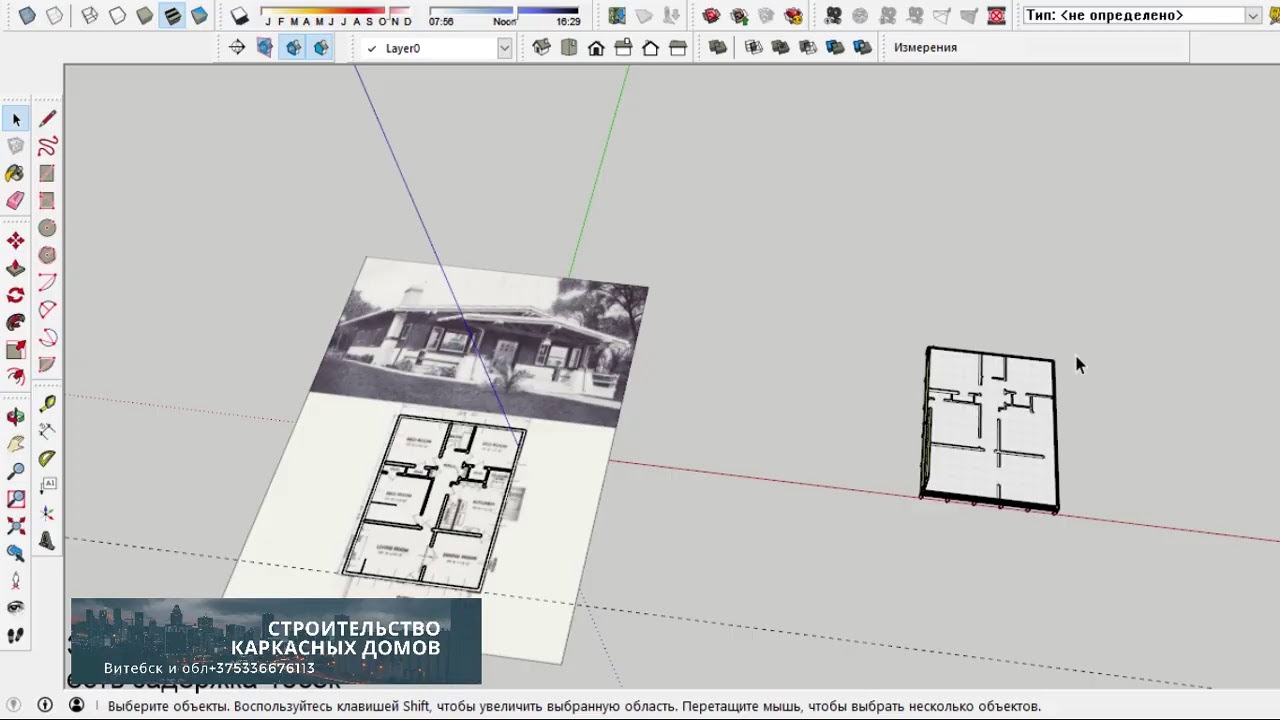Switch to Wireframe face style
This screenshot has height=720, width=1280.
90,15
